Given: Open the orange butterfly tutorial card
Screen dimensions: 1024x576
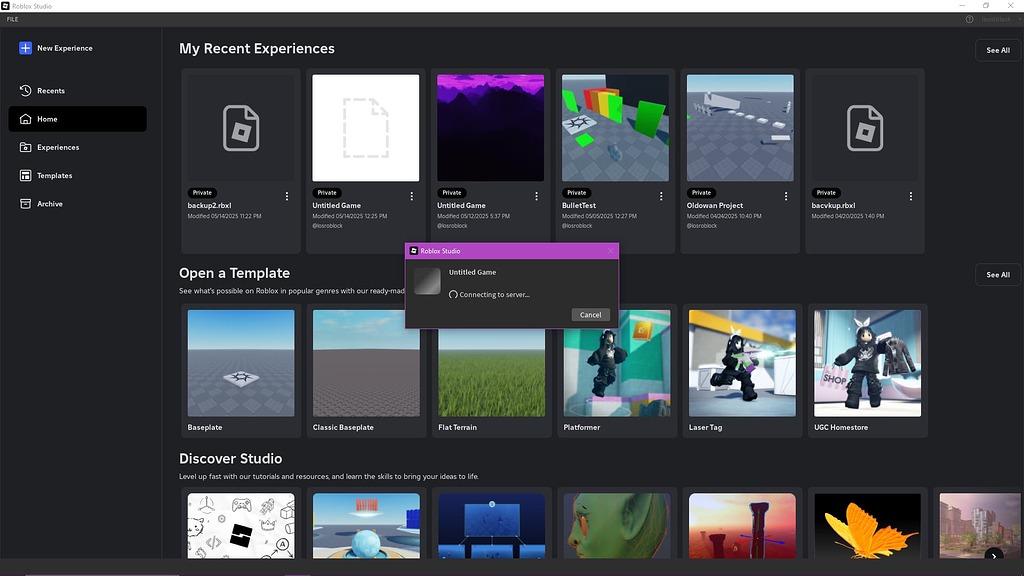Looking at the screenshot, I should tap(868, 526).
